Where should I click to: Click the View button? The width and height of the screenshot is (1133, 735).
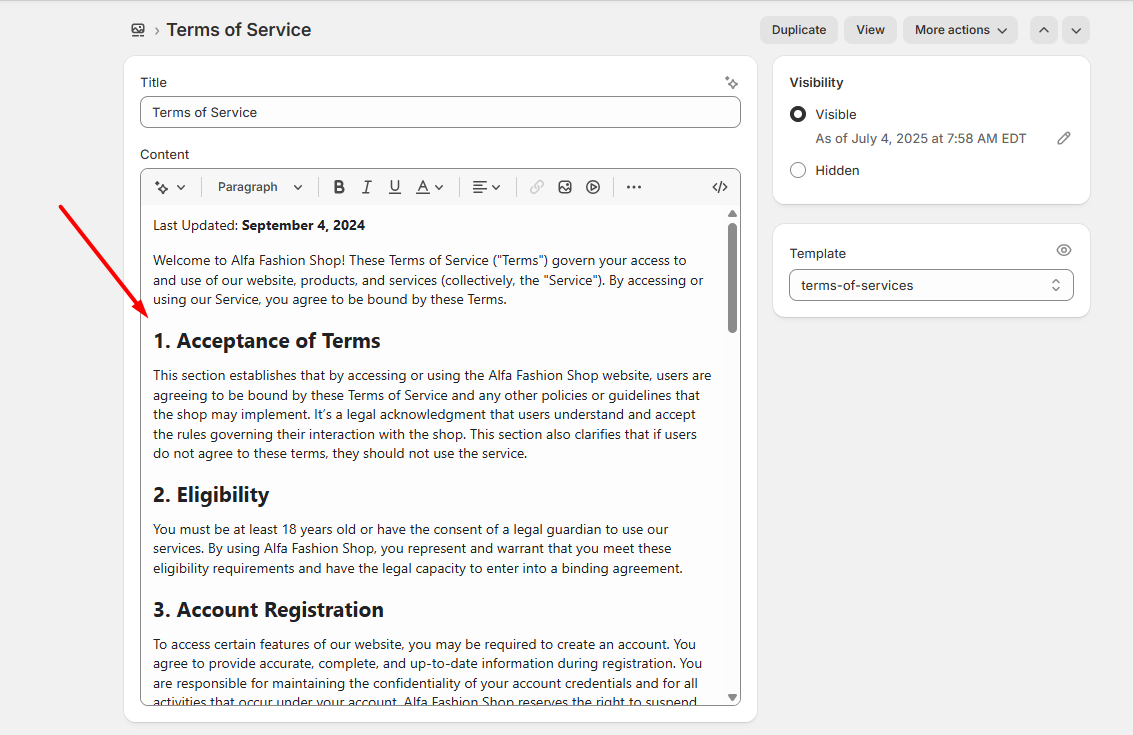coord(870,30)
